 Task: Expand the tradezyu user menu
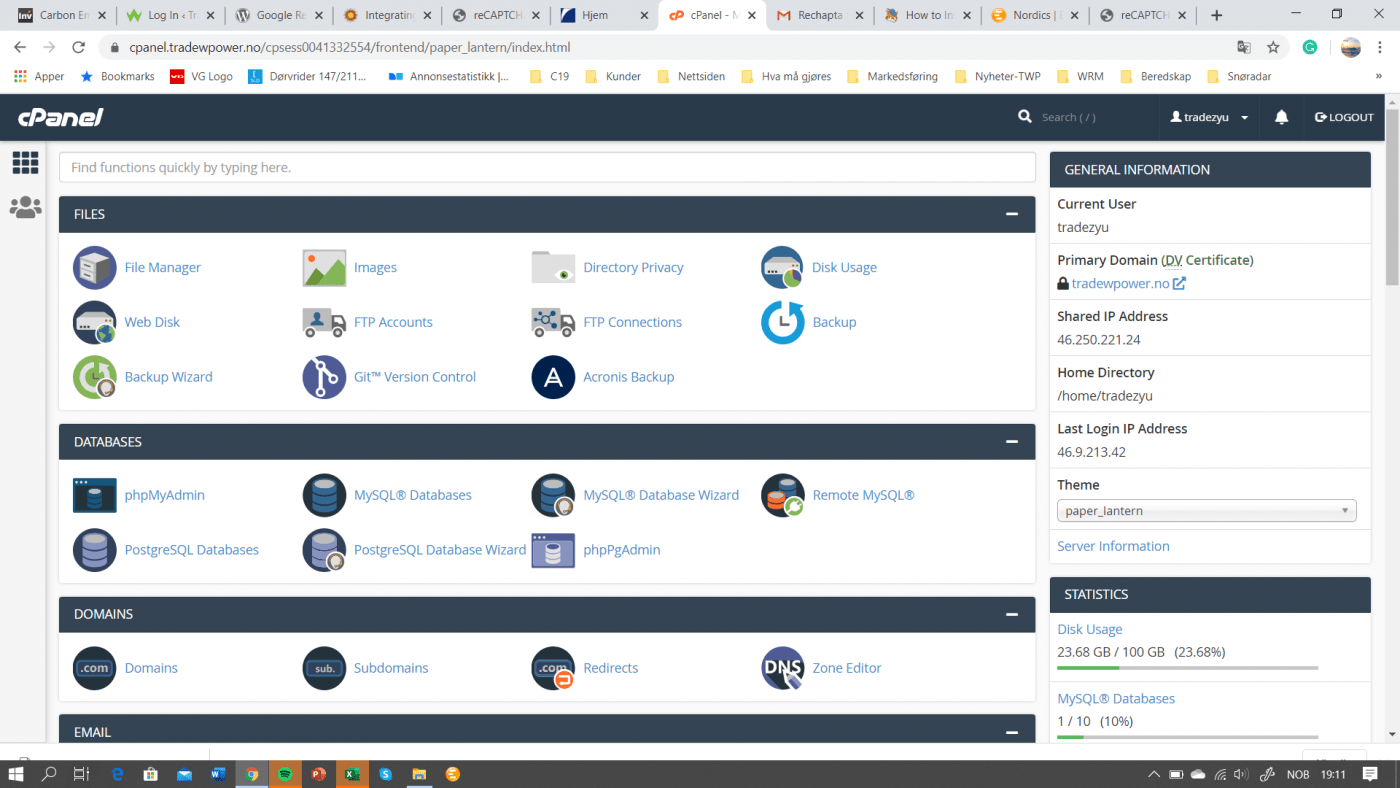tap(1209, 117)
